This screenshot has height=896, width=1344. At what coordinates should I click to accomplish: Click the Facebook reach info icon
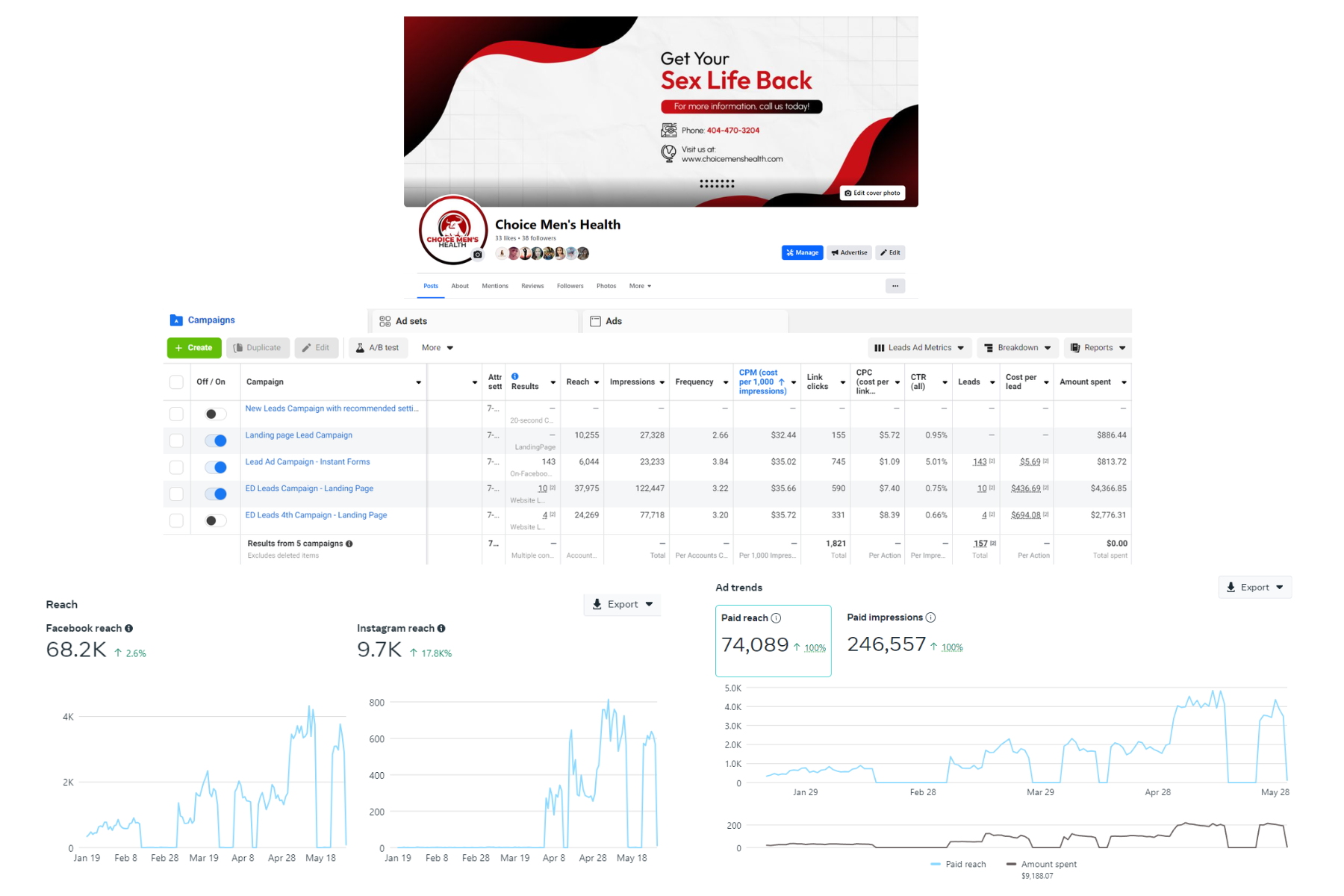[x=129, y=629]
